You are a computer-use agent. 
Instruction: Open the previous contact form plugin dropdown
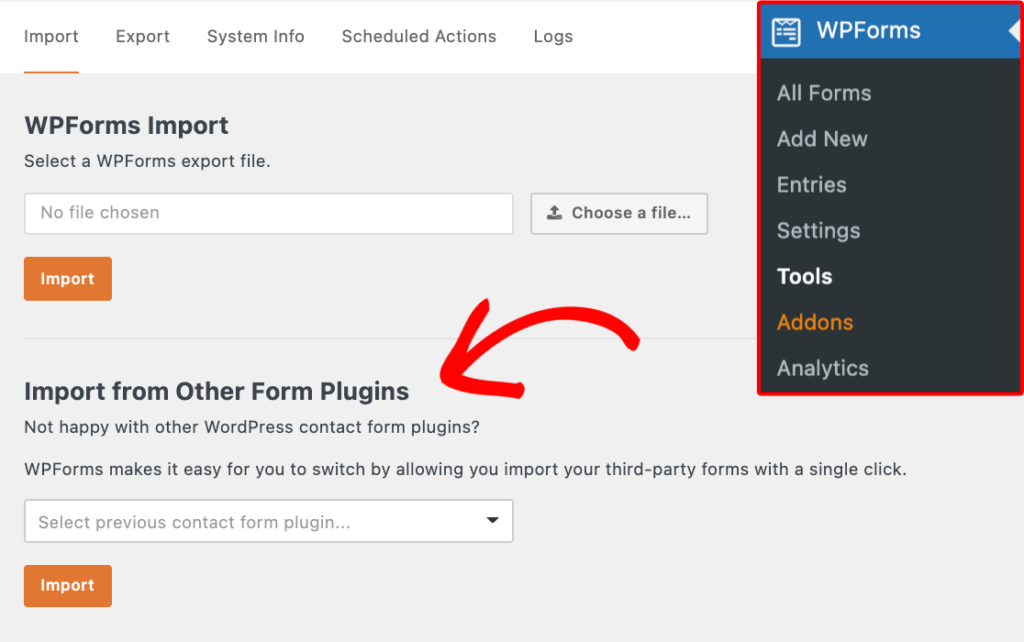[x=268, y=521]
